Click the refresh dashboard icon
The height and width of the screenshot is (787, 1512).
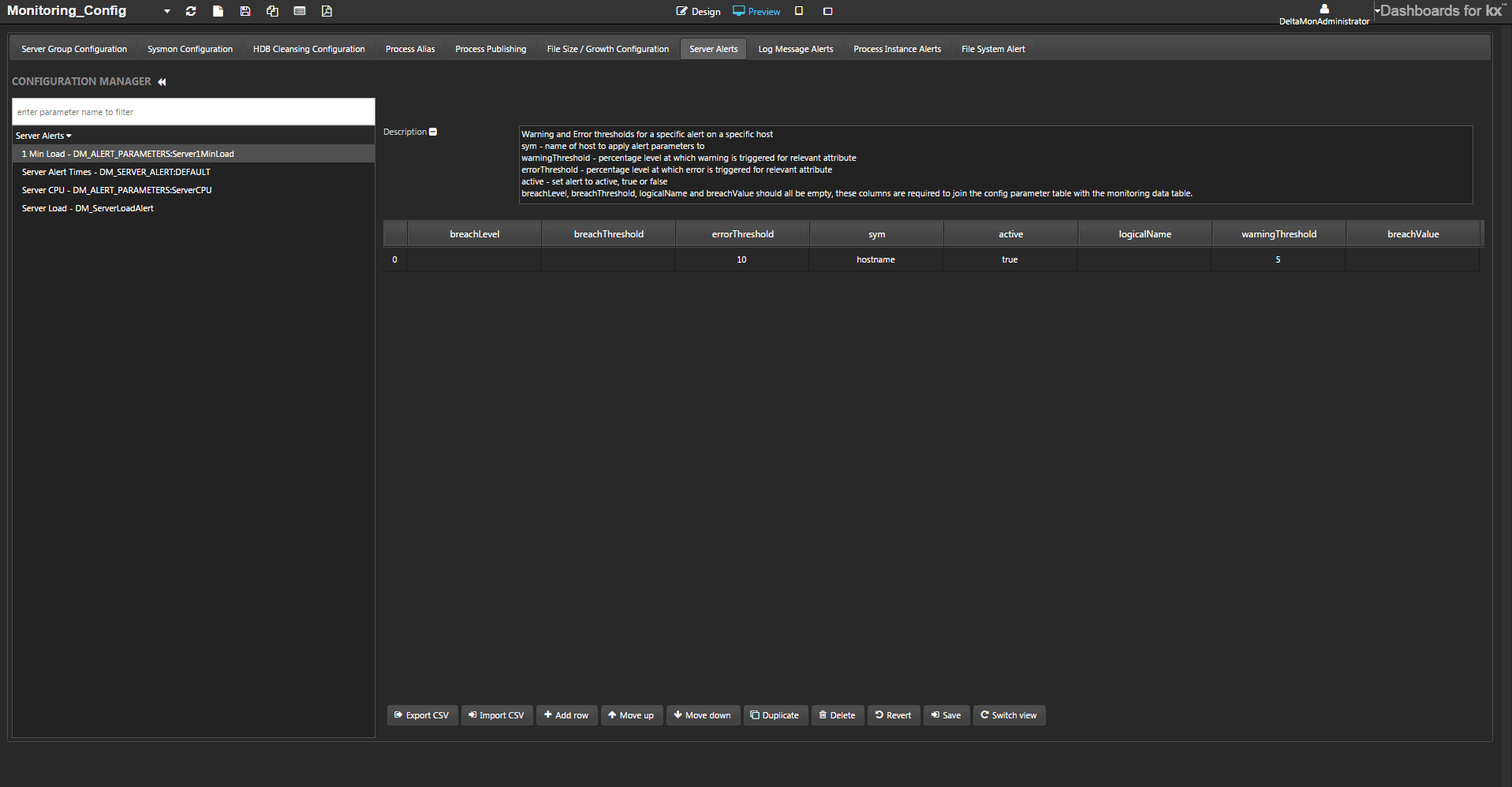(191, 11)
